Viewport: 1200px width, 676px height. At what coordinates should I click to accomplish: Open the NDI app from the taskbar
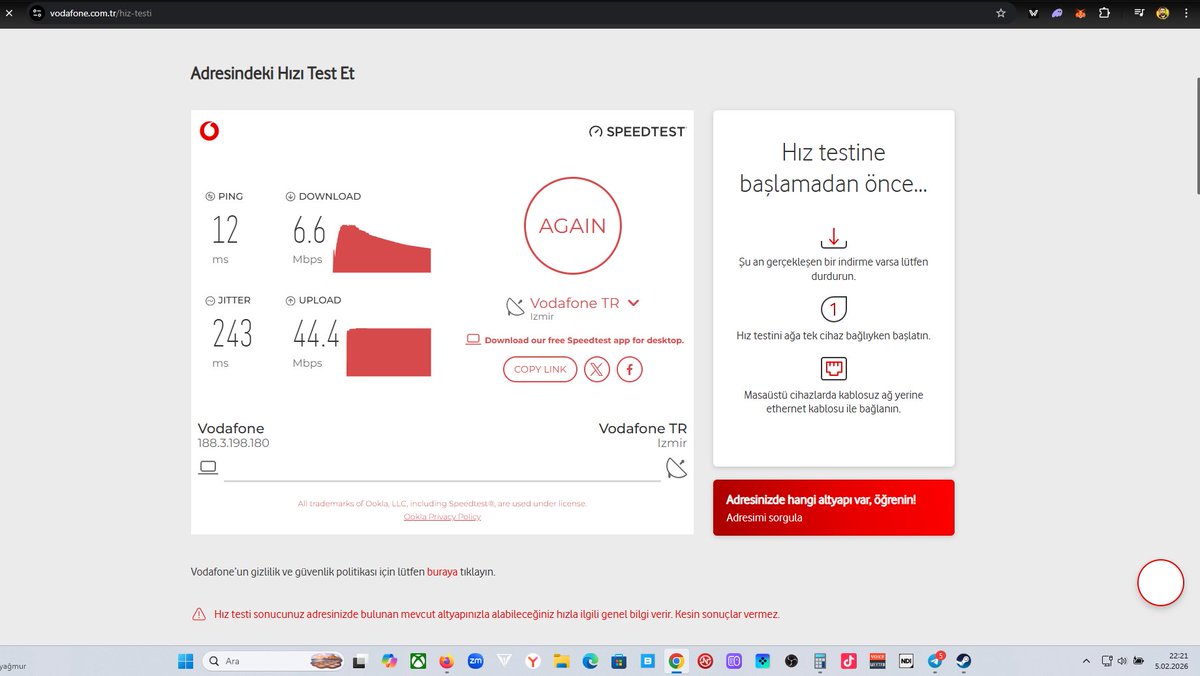click(x=906, y=661)
